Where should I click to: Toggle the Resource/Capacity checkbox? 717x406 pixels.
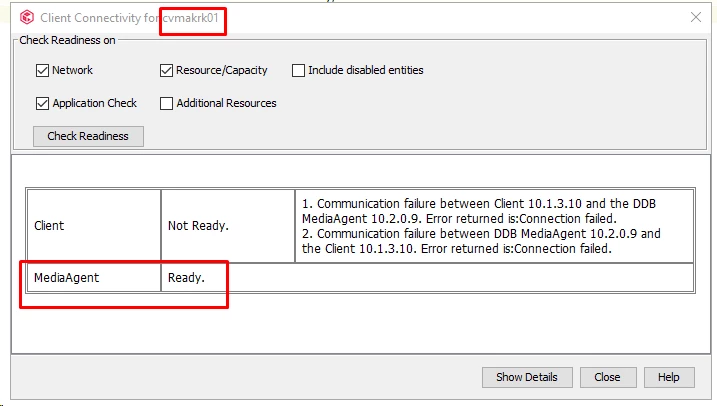(167, 70)
